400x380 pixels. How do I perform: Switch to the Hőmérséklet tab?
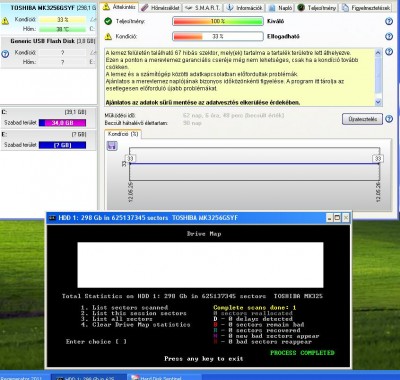160,7
